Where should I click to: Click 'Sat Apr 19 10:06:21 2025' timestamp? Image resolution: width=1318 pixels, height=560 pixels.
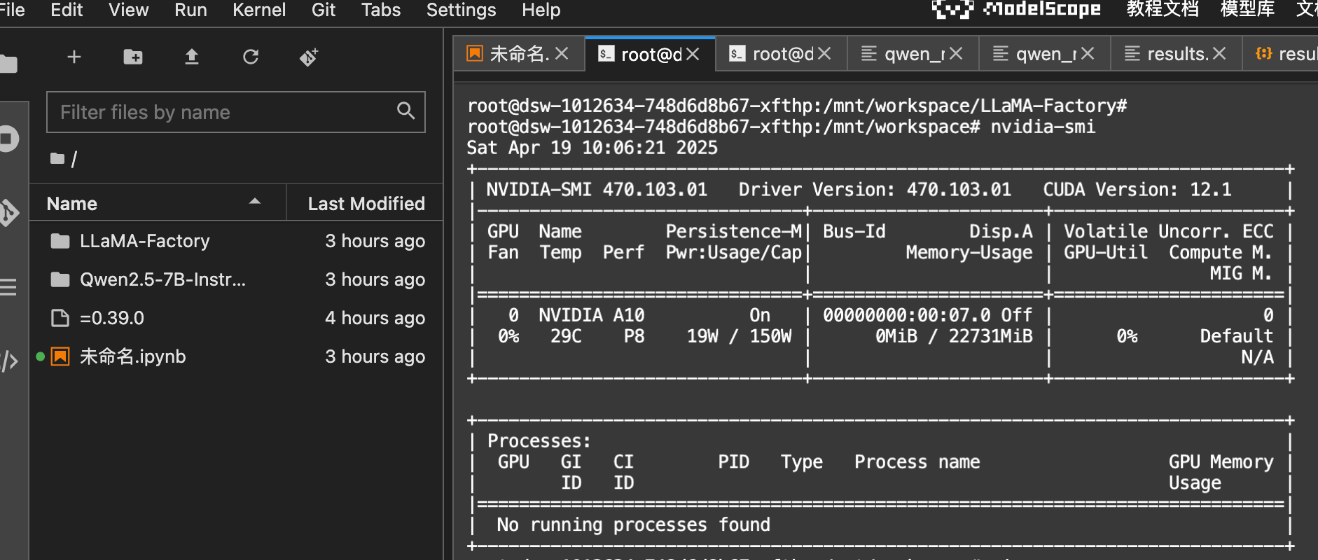[592, 148]
